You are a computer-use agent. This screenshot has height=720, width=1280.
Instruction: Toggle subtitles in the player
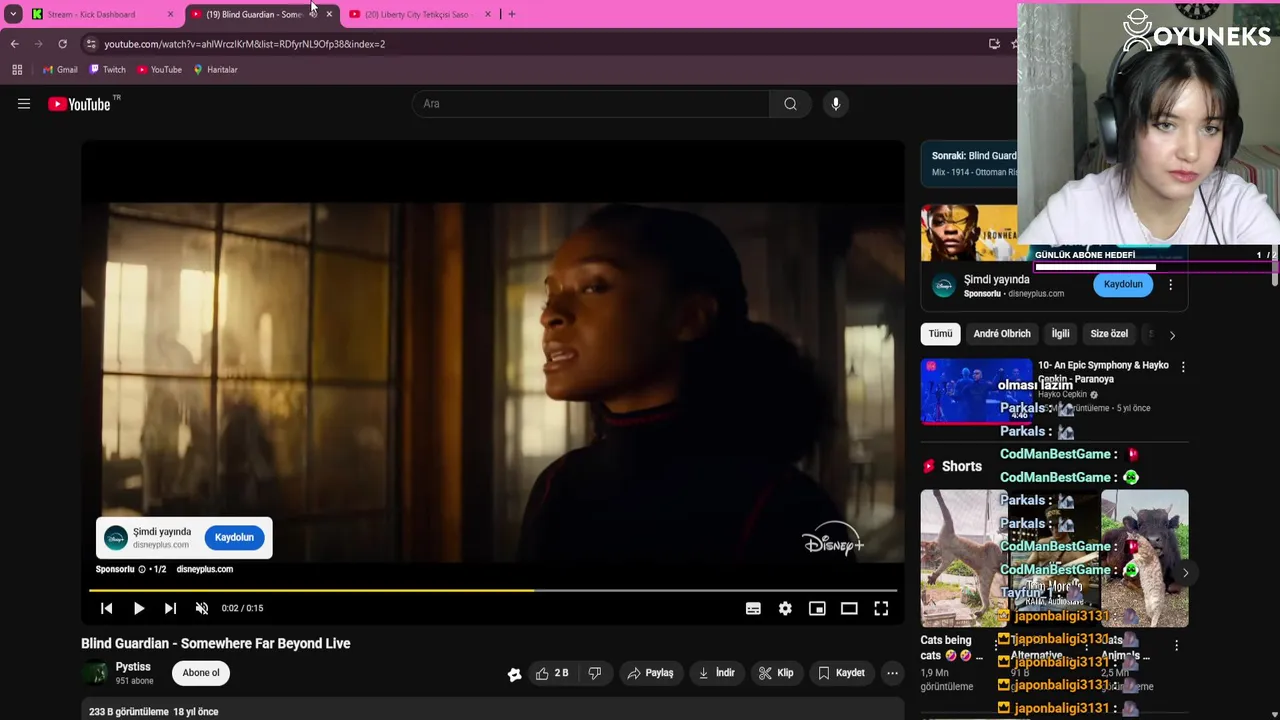click(x=753, y=608)
